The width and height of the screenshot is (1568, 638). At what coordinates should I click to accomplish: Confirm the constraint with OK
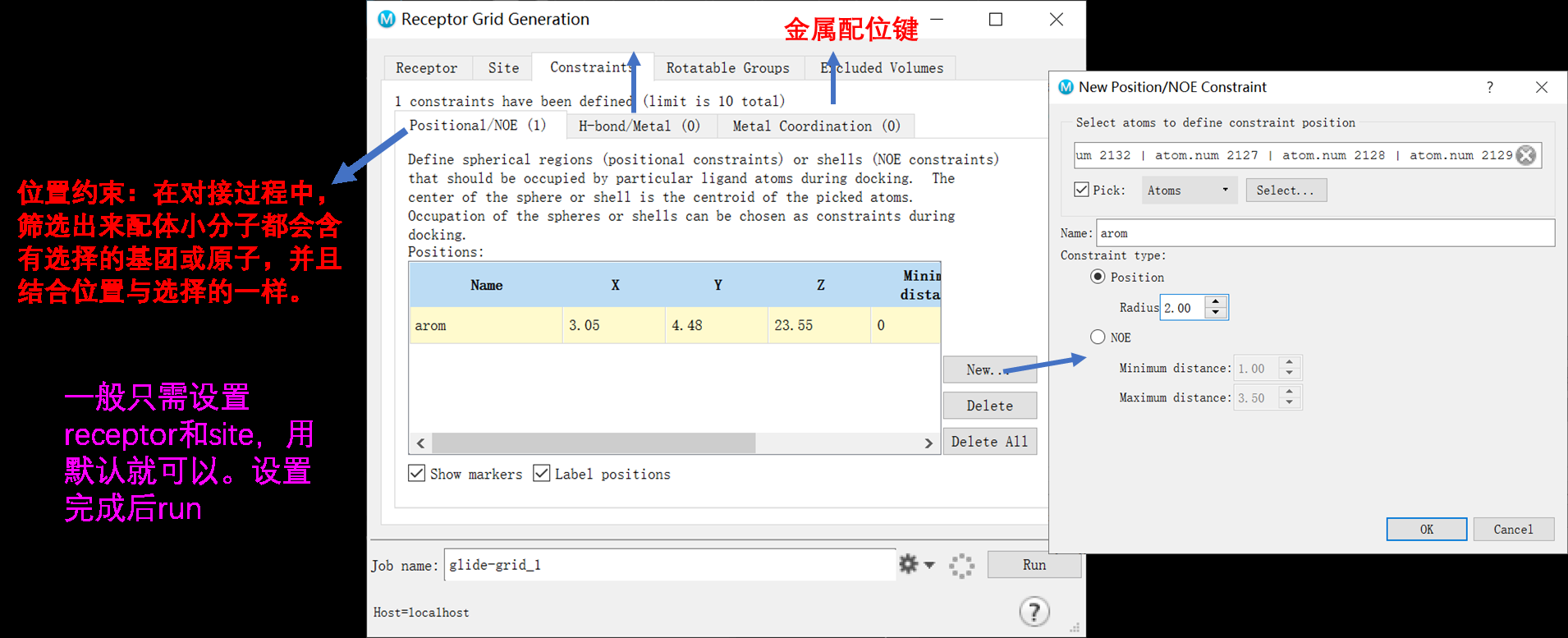(1427, 530)
